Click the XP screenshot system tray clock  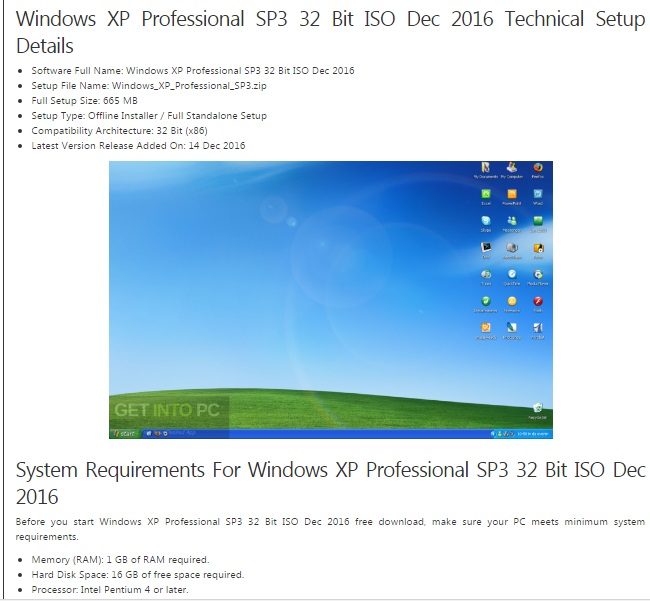pos(532,434)
